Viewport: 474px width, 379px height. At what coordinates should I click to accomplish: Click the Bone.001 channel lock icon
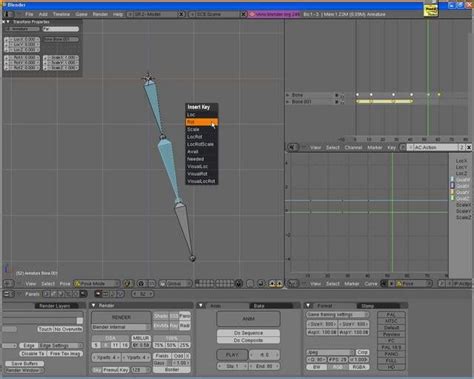tap(342, 102)
